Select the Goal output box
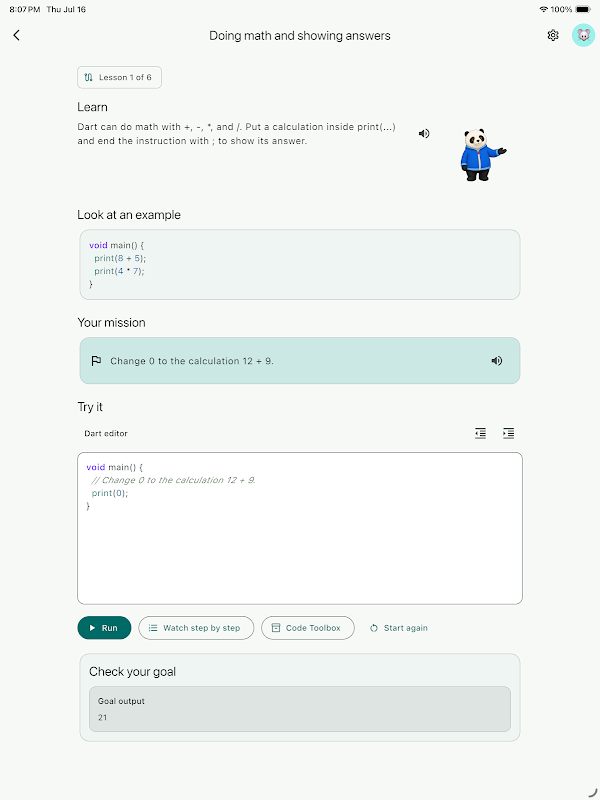The height and width of the screenshot is (800, 600). click(300, 709)
